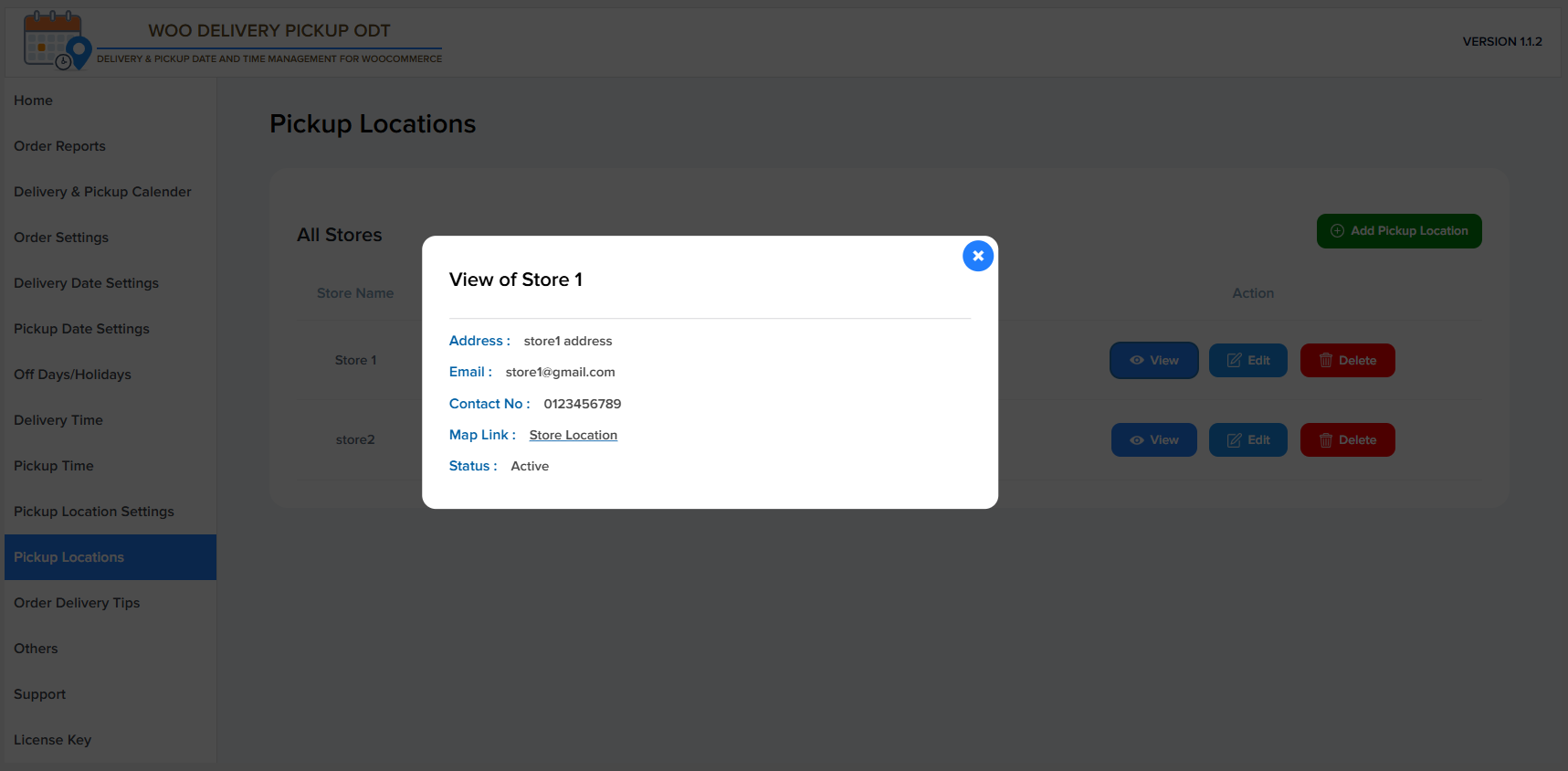The image size is (1568, 771).
Task: Open the Store Location map link
Action: click(573, 435)
